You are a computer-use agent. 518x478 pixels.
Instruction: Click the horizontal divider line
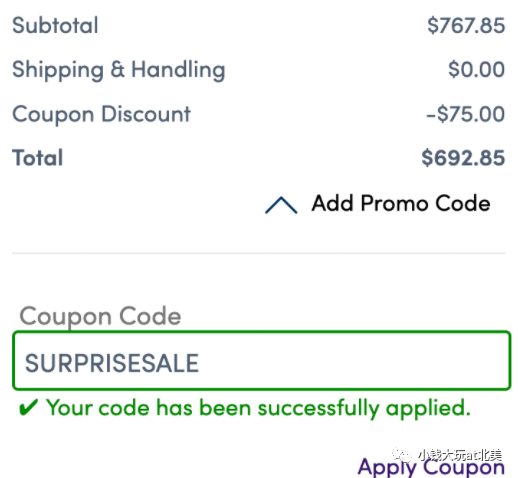(259, 253)
